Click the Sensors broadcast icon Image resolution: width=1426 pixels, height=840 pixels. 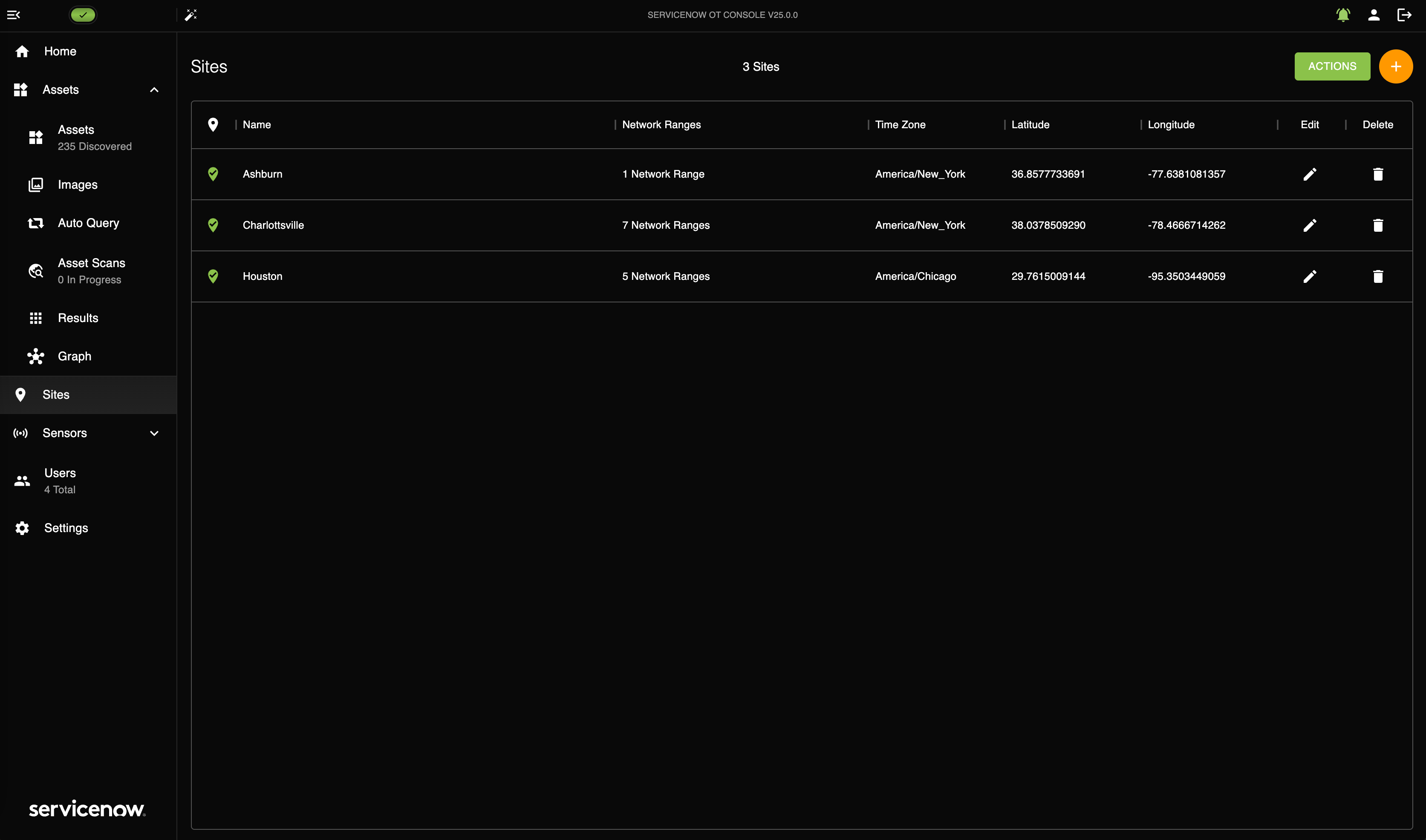coord(20,433)
